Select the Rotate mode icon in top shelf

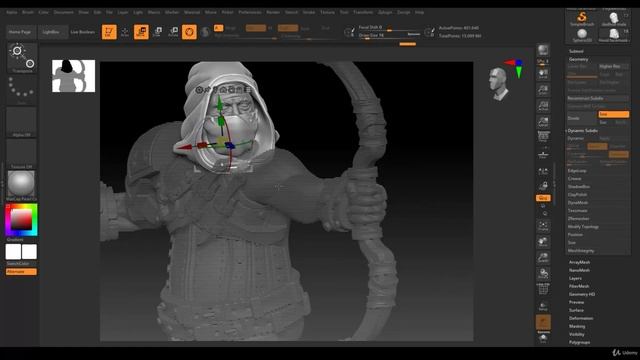point(173,32)
